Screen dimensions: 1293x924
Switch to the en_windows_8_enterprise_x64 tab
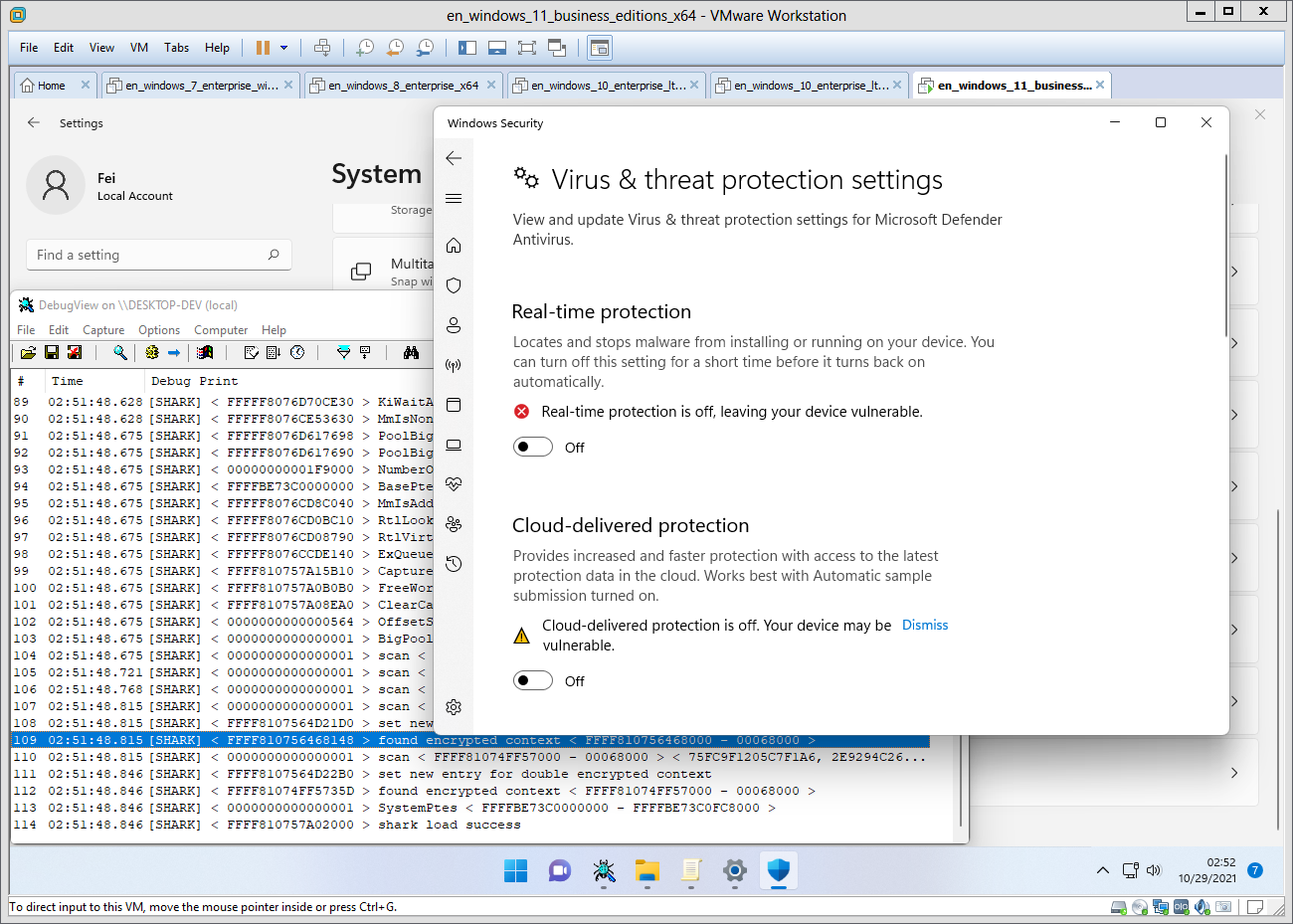click(403, 85)
